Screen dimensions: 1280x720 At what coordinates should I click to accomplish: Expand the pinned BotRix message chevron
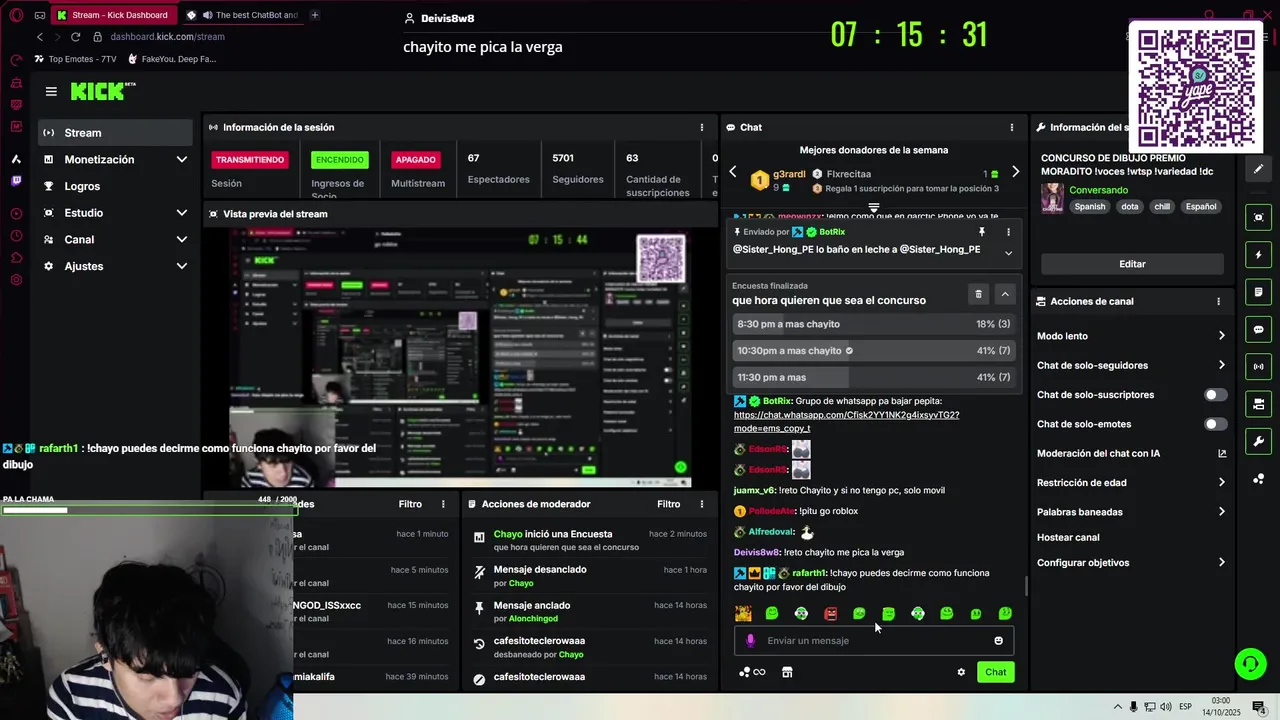(1008, 253)
